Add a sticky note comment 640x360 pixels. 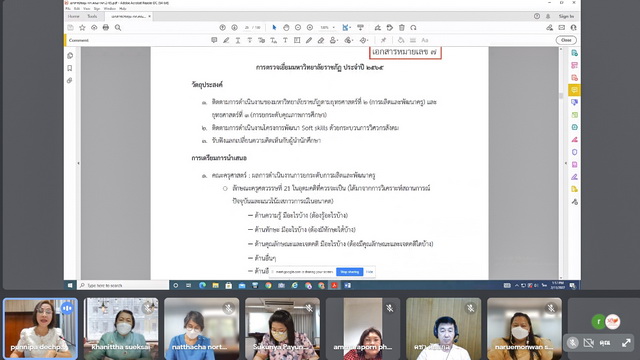[x=214, y=40]
